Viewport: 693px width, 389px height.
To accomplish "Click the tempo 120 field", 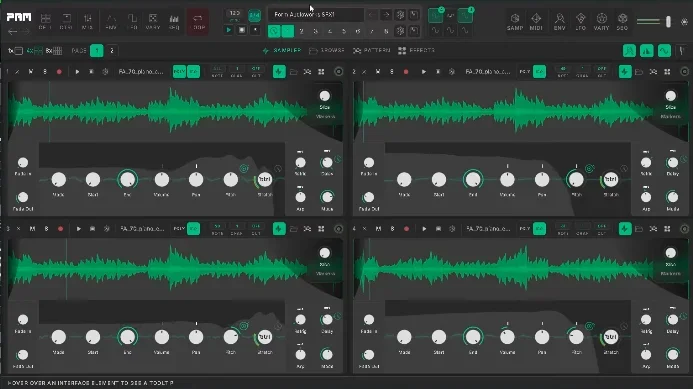I will pyautogui.click(x=235, y=13).
